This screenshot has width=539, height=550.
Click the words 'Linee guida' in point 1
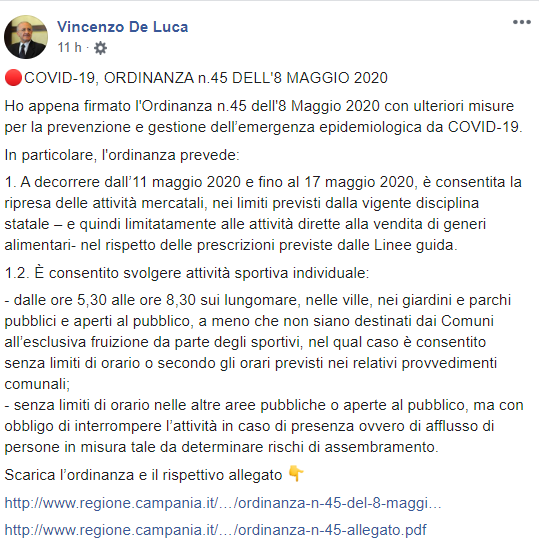pyautogui.click(x=414, y=245)
